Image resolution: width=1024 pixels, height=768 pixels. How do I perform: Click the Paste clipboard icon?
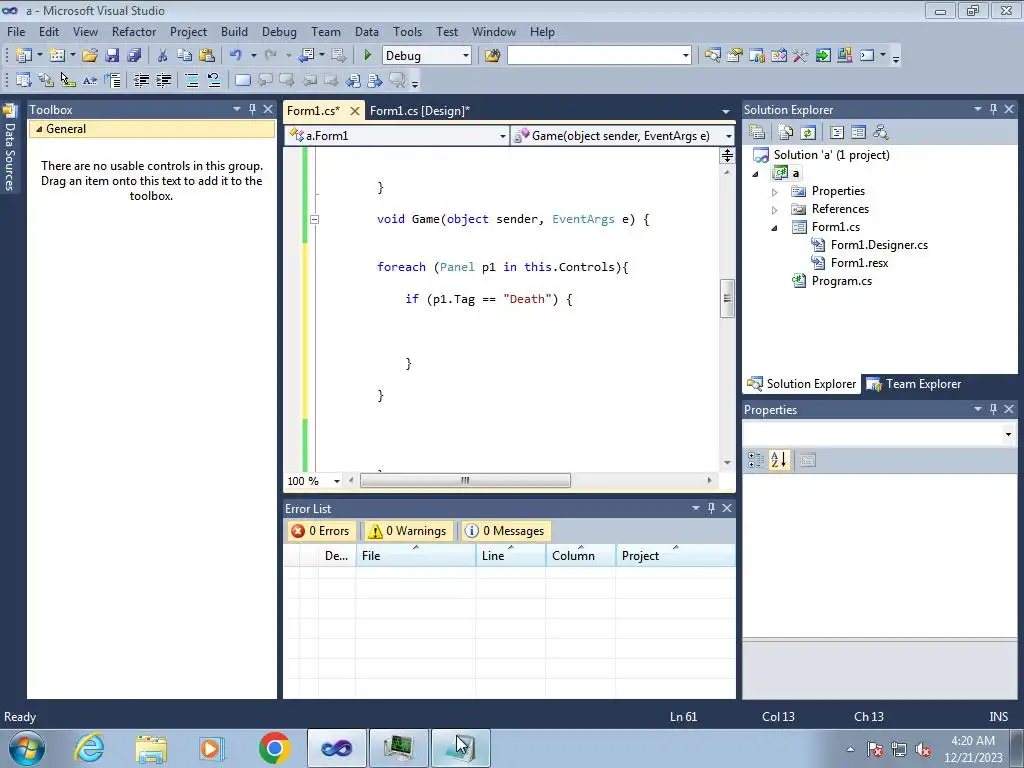pos(207,56)
